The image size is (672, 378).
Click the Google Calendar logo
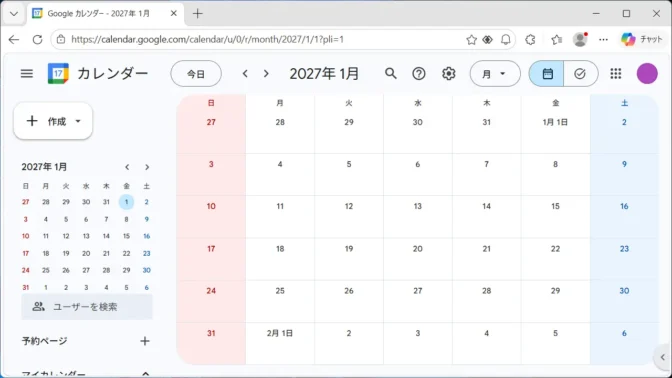(x=58, y=74)
